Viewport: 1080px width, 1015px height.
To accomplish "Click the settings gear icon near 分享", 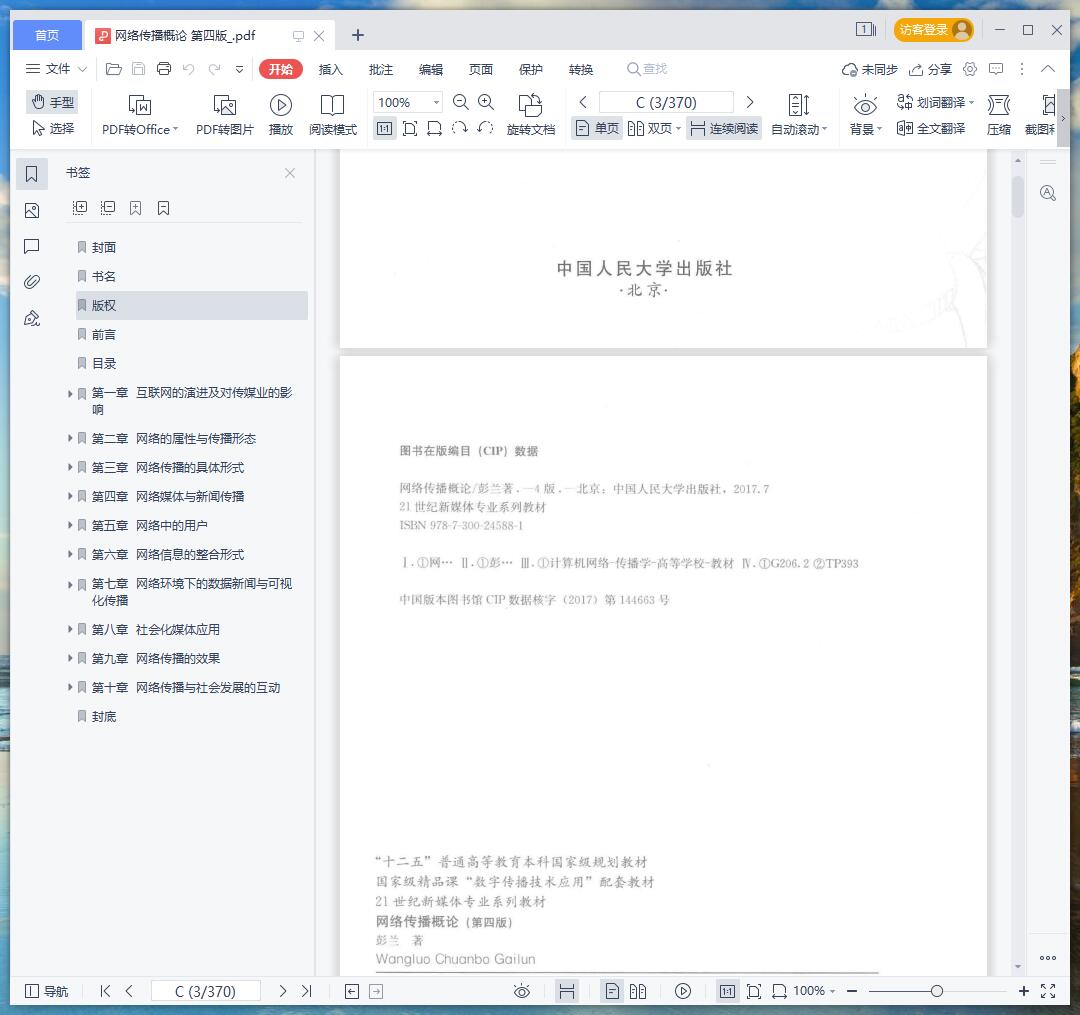I will (x=970, y=69).
